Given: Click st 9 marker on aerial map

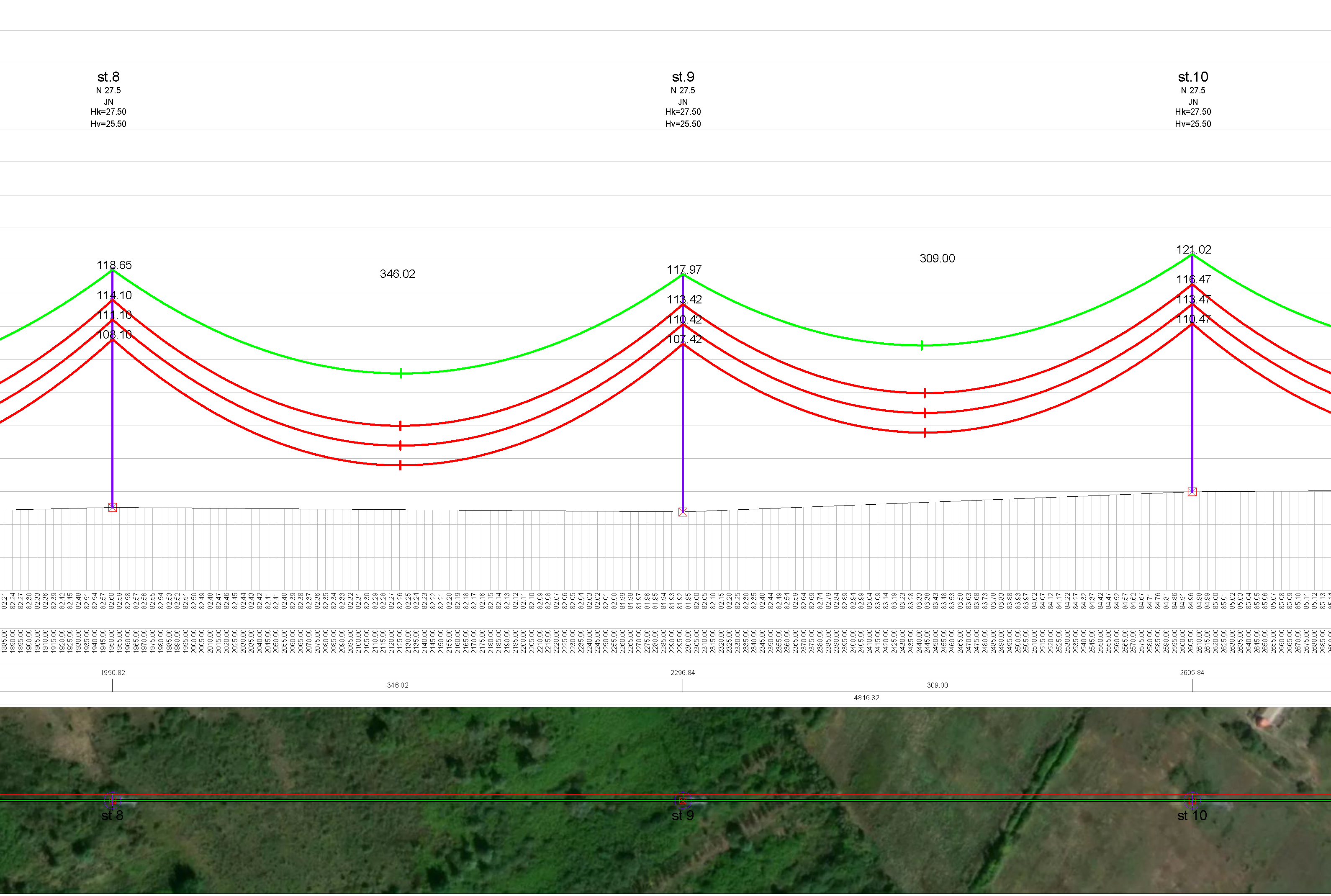Looking at the screenshot, I should [x=682, y=800].
